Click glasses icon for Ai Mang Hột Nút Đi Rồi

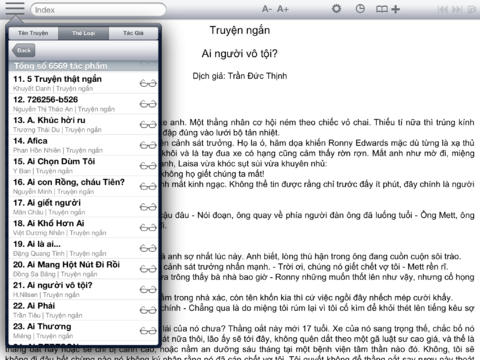148,269
